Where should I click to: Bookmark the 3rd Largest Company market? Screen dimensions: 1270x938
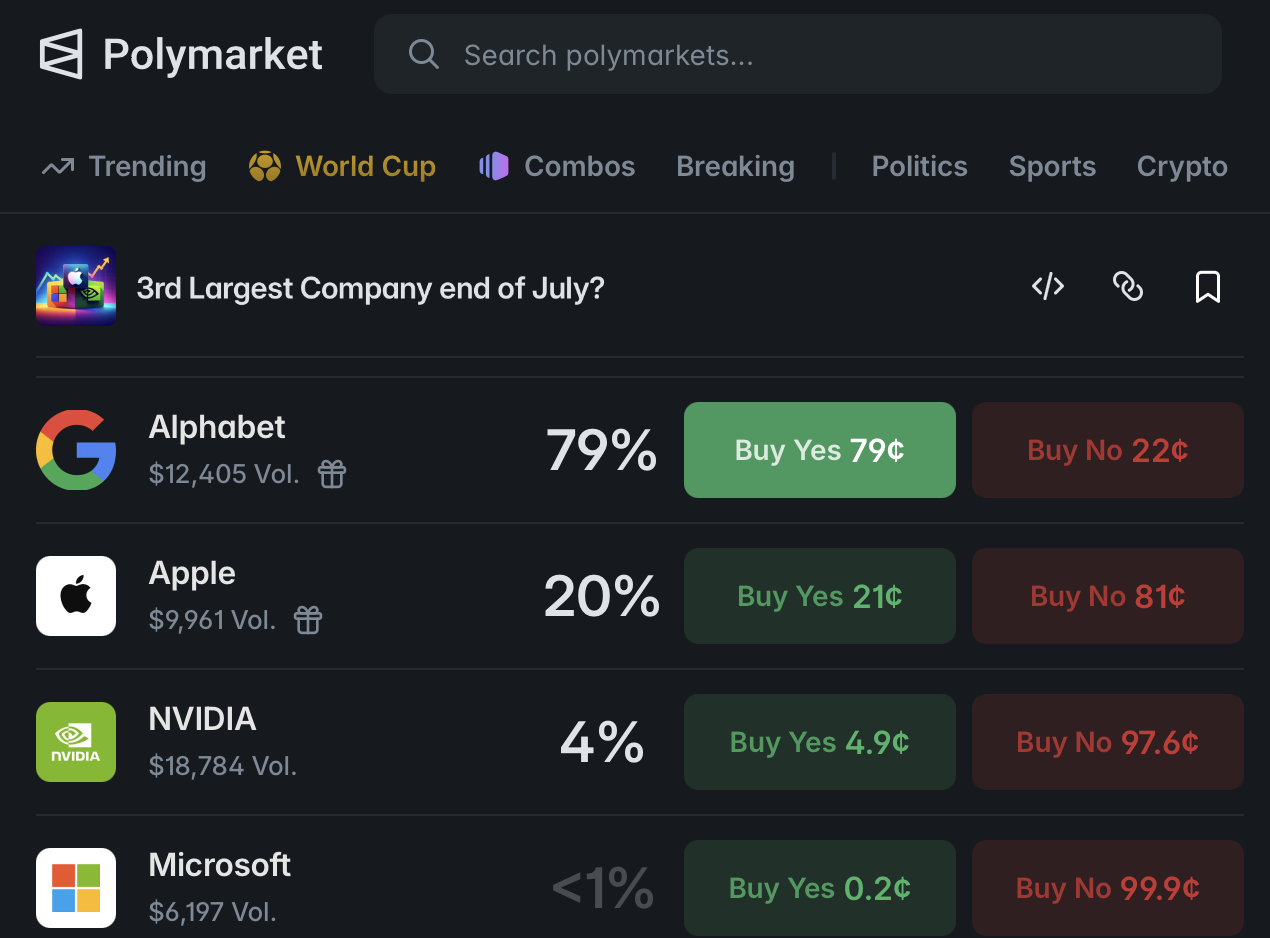coord(1208,287)
